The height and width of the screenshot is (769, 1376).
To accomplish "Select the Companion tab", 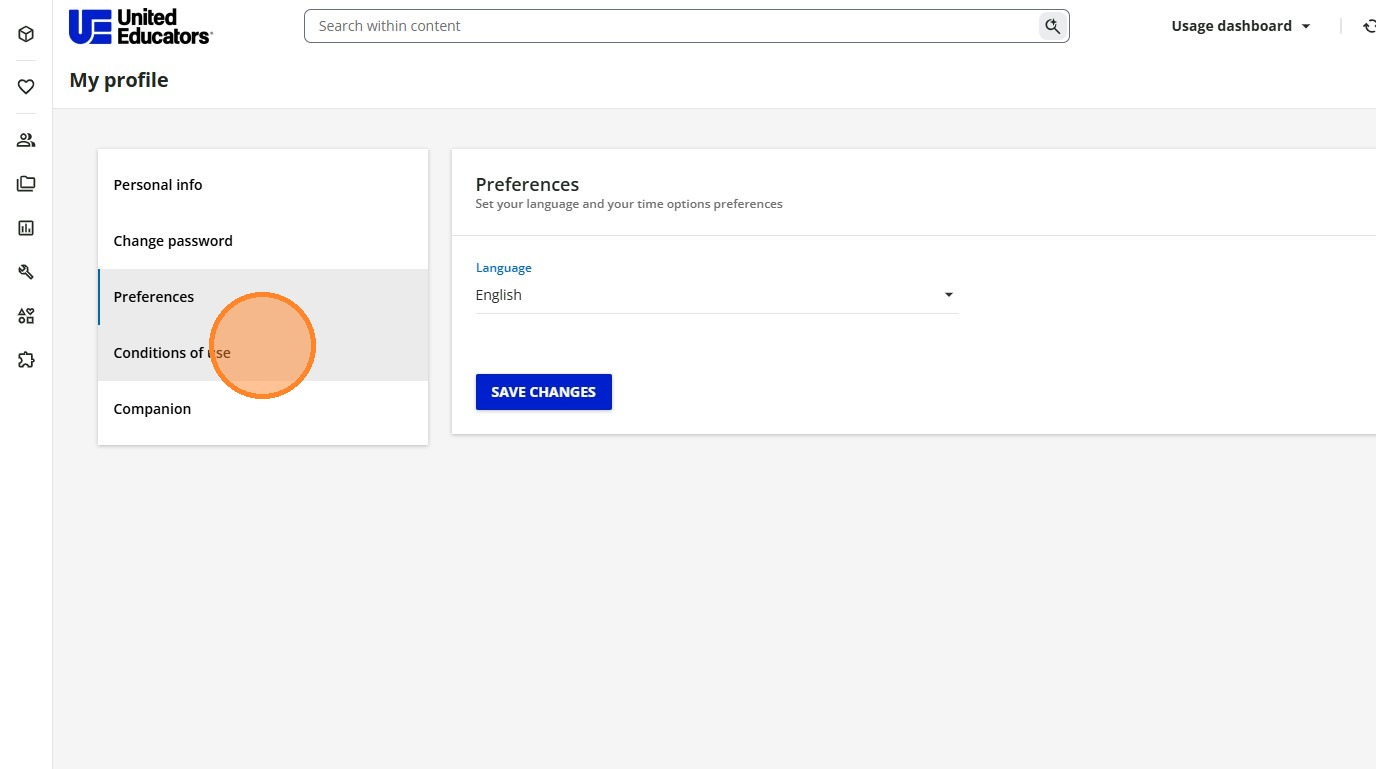I will (x=263, y=409).
